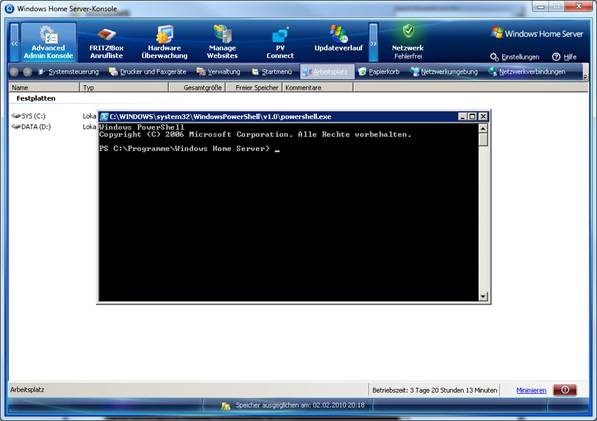Open the Manage Websites tab
This screenshot has height=421, width=597.
click(222, 42)
